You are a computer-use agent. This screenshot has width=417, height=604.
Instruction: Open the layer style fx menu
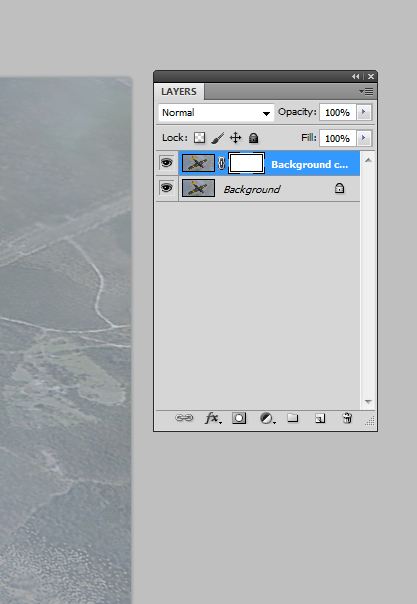(213, 418)
